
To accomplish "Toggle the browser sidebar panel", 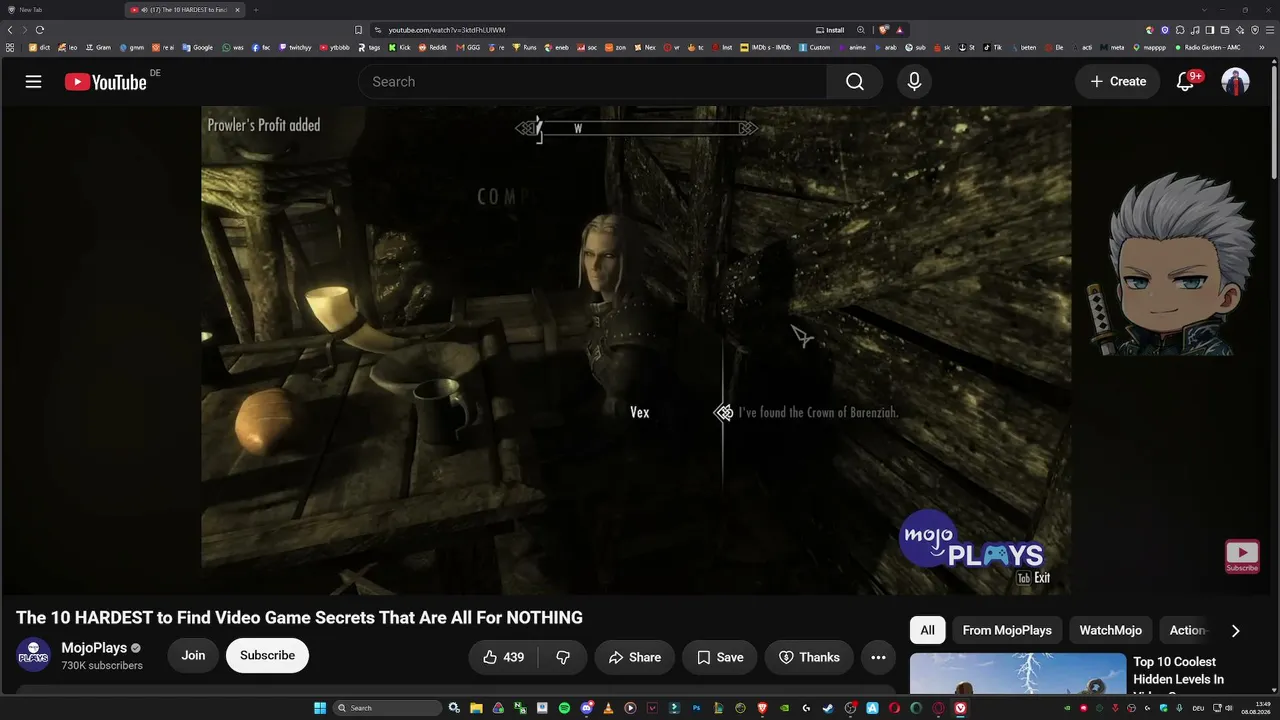I will coord(1210,30).
